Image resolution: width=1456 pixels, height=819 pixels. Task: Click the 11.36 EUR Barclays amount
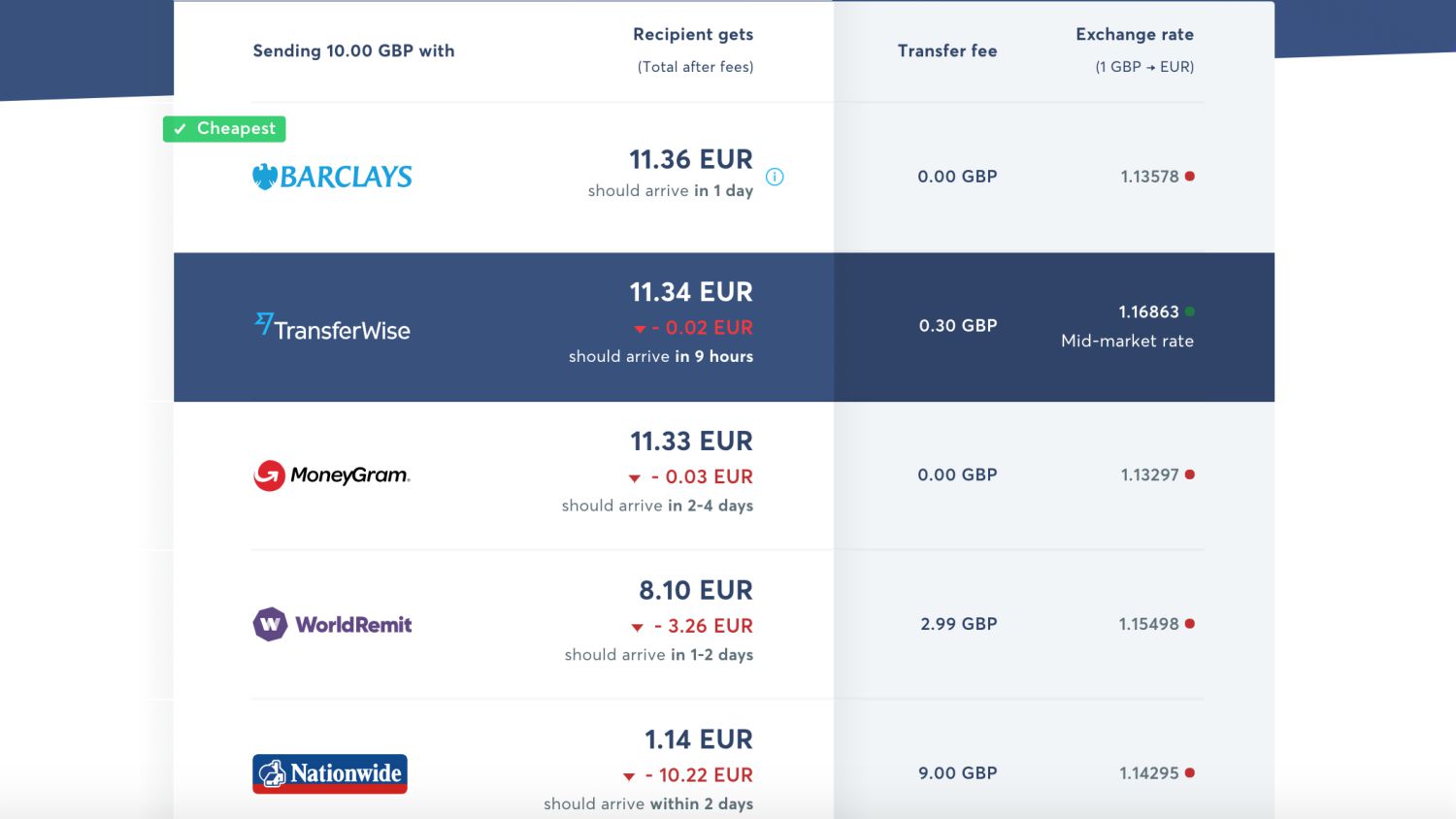pyautogui.click(x=691, y=159)
